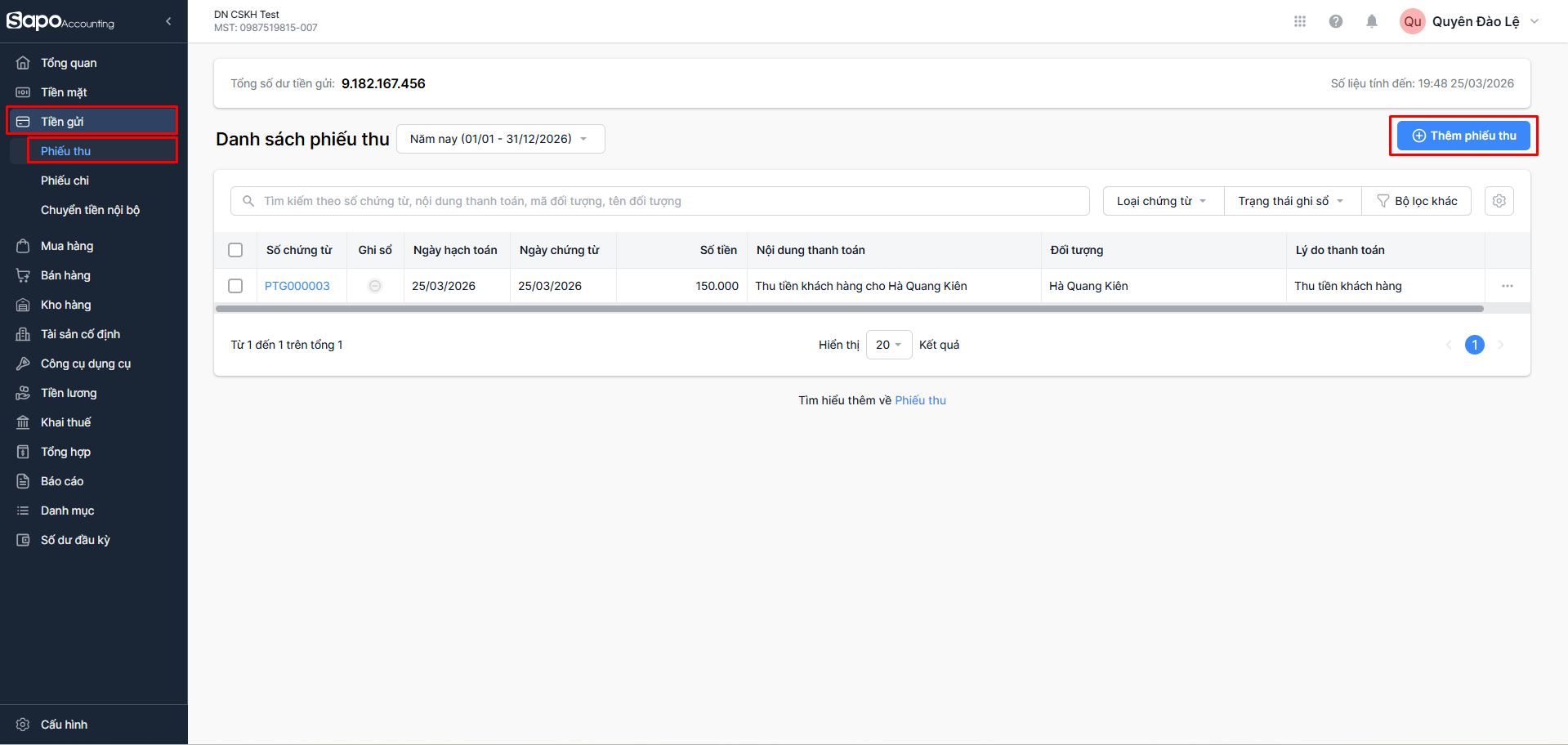Viewport: 1568px width, 745px height.
Task: Open the apps grid icon
Action: (1299, 21)
